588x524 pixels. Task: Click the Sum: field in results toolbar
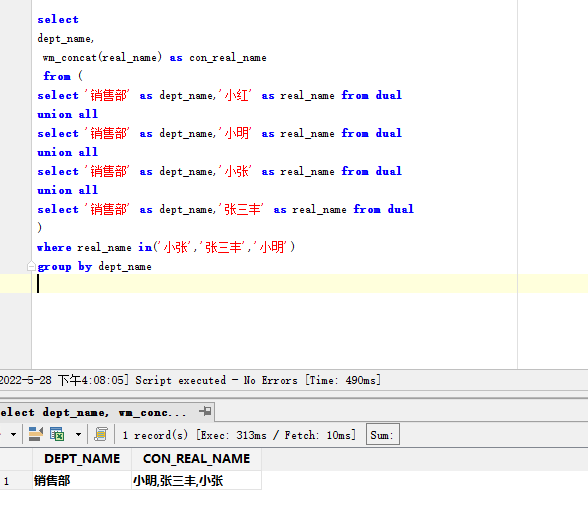point(382,434)
